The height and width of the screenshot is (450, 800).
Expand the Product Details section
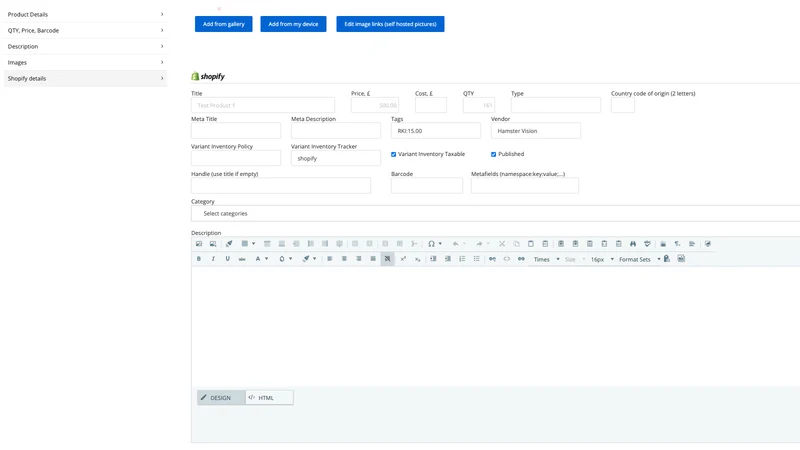(85, 14)
